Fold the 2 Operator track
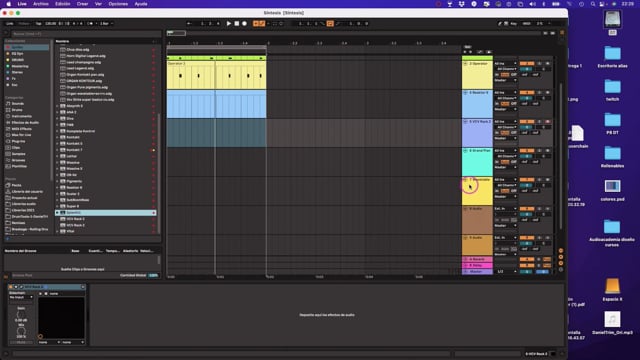Viewport: 640px width, 360px height. [x=465, y=64]
